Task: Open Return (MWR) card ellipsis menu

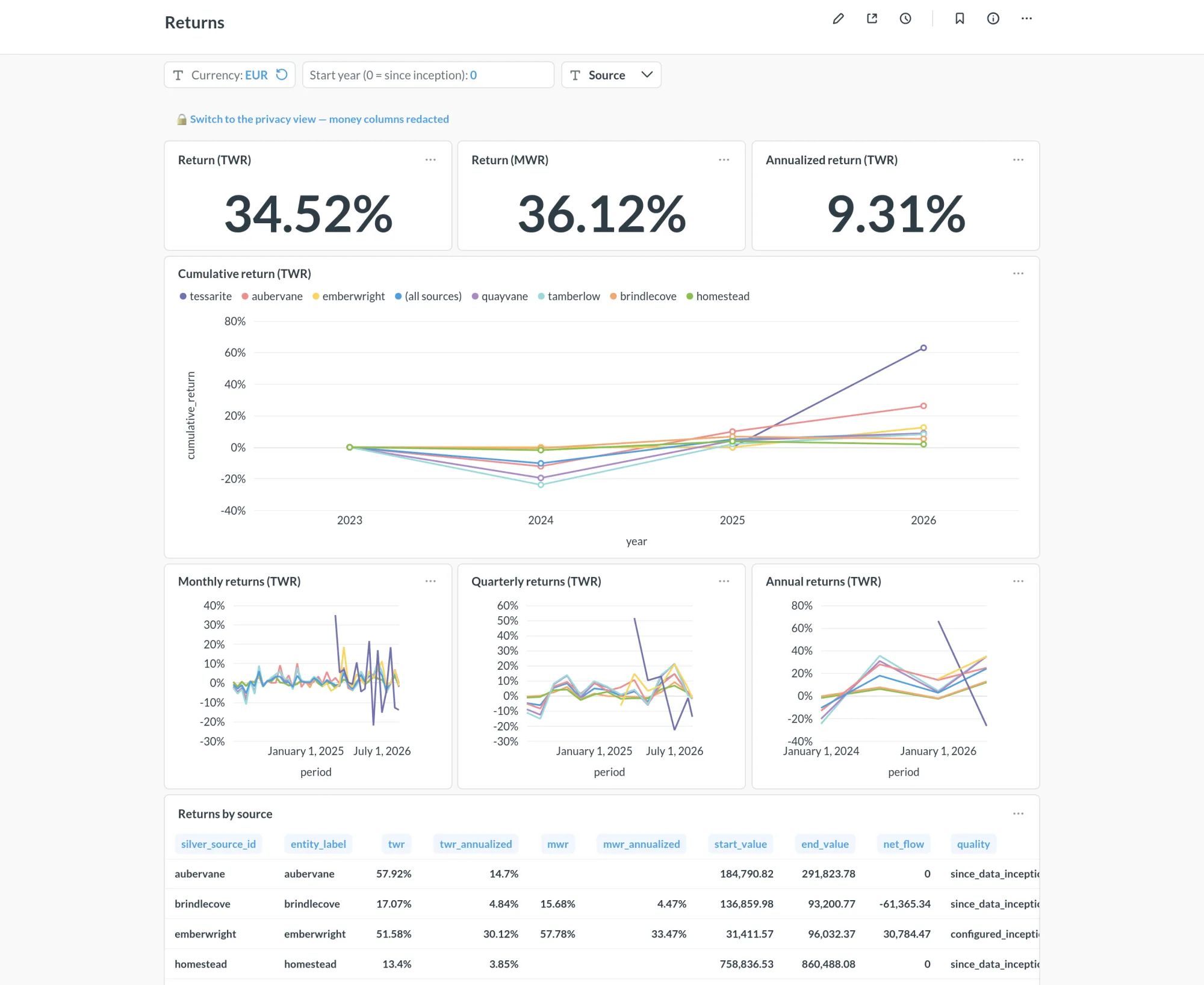Action: point(724,160)
